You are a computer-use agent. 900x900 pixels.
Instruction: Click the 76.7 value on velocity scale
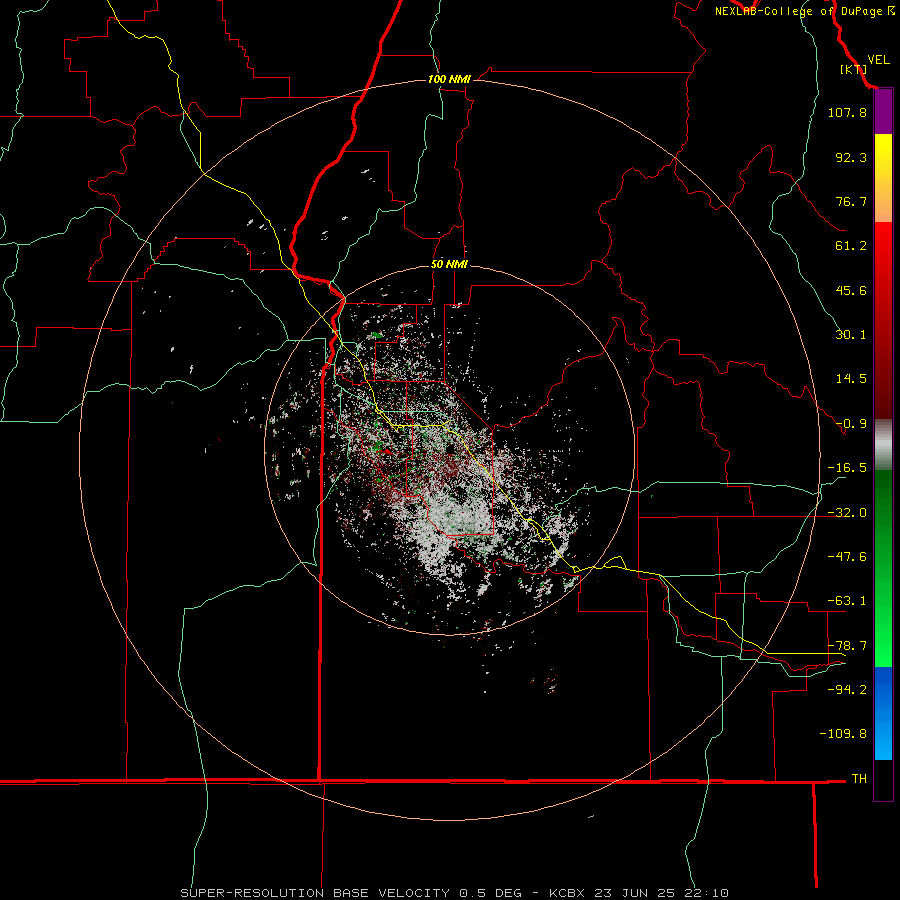click(x=851, y=201)
